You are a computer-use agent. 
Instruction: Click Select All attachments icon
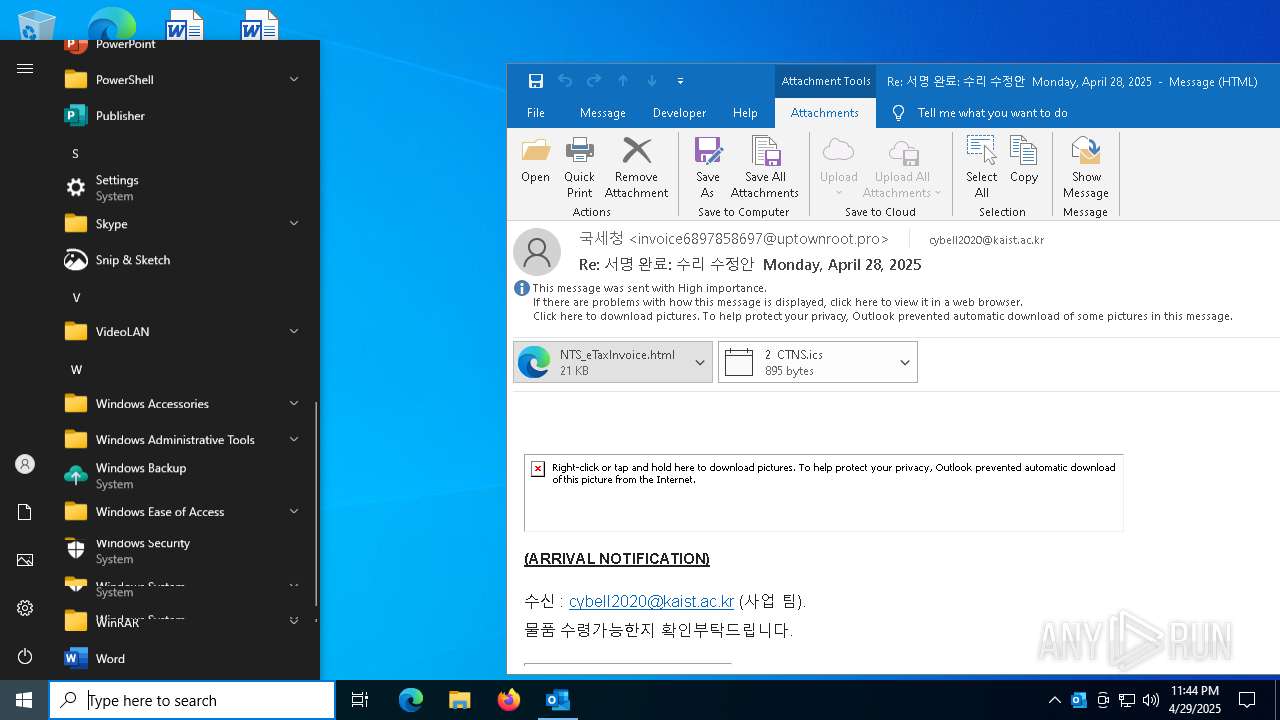pyautogui.click(x=982, y=168)
